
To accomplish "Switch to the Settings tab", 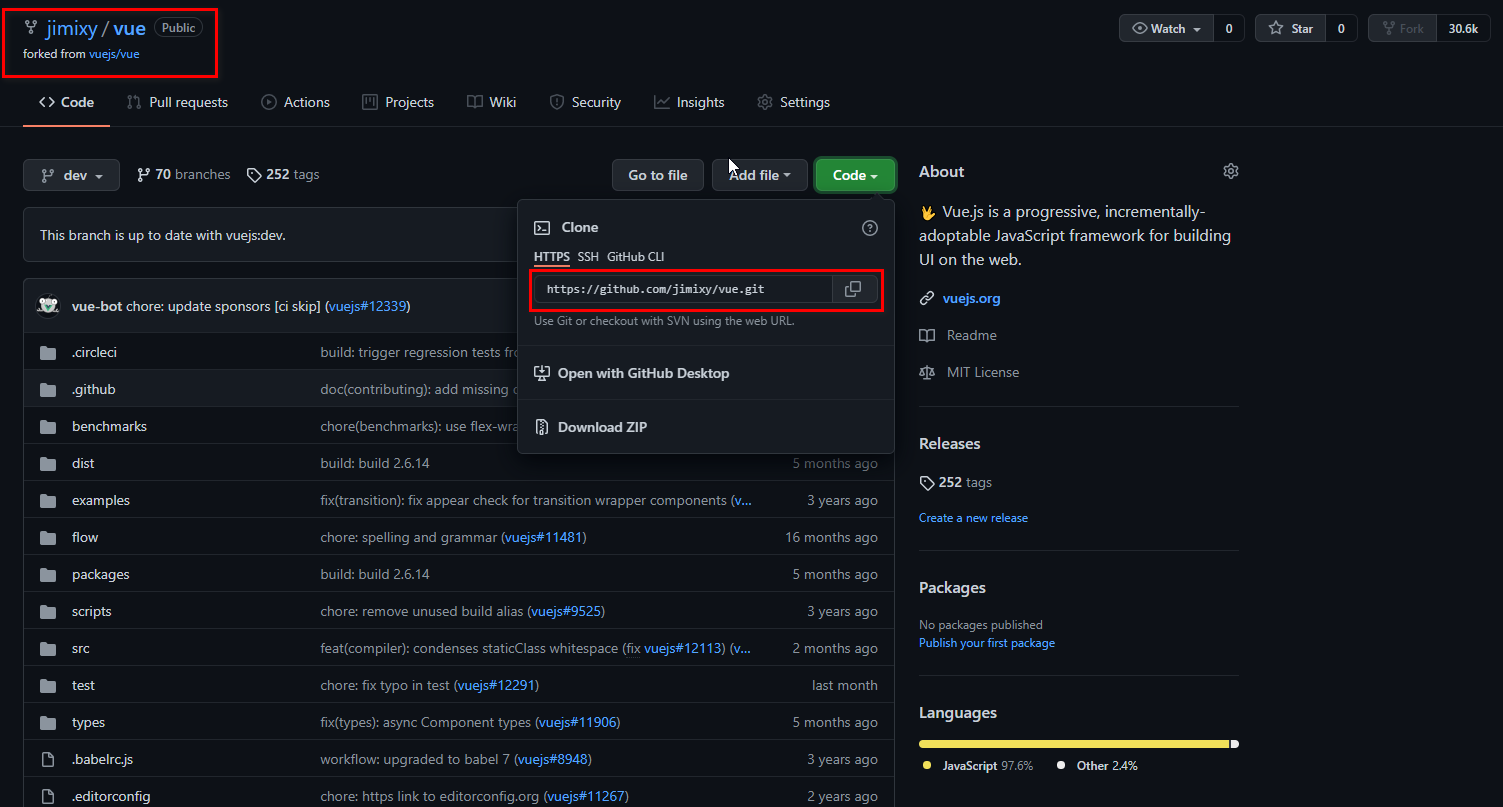I will click(x=793, y=102).
